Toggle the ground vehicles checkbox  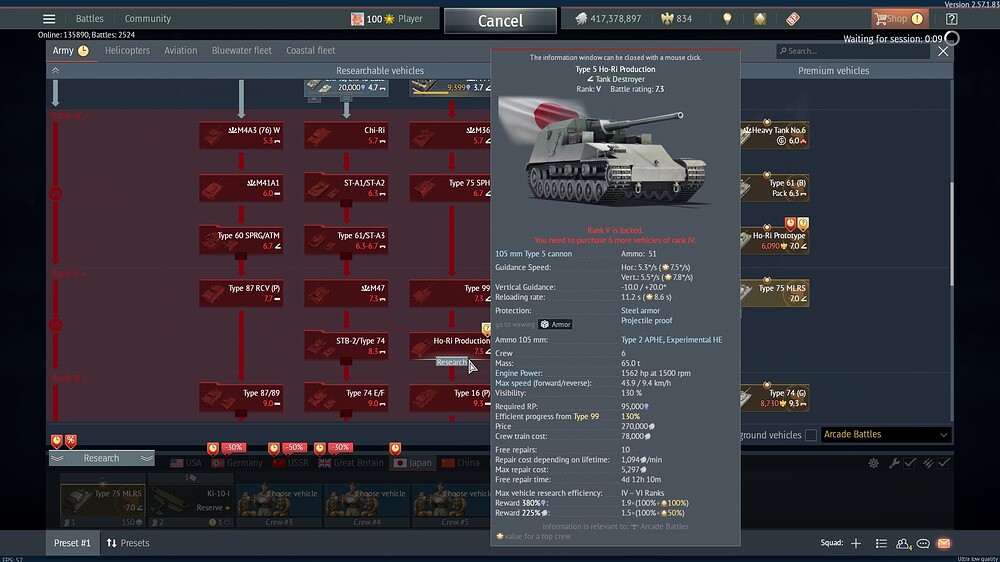tap(811, 435)
